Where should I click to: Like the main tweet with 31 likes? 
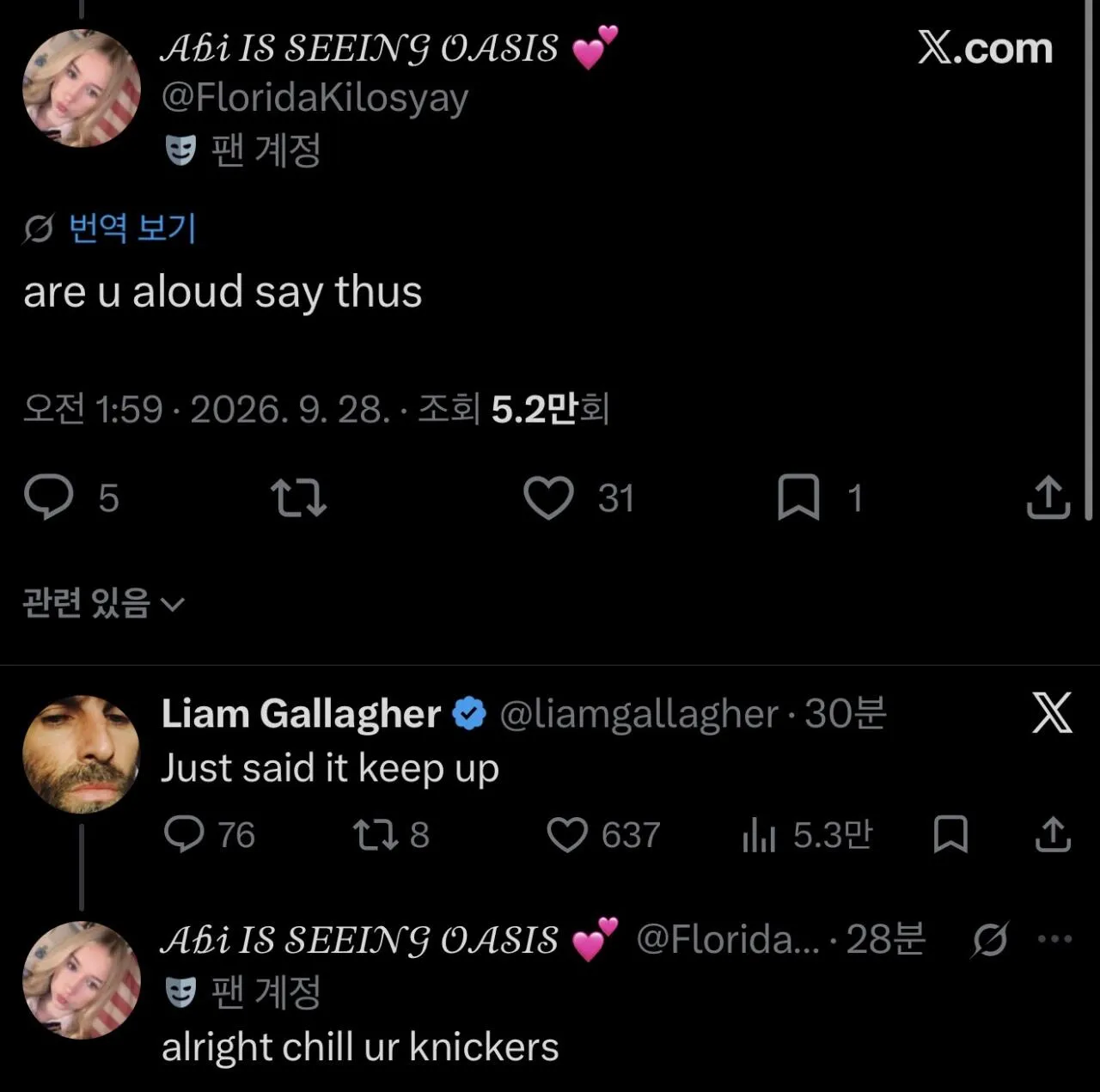click(548, 497)
